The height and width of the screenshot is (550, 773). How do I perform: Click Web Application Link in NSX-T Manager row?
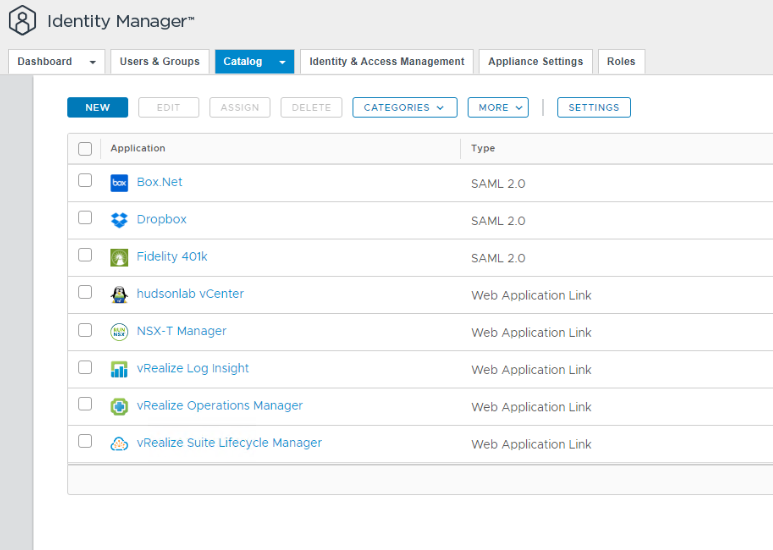point(531,333)
